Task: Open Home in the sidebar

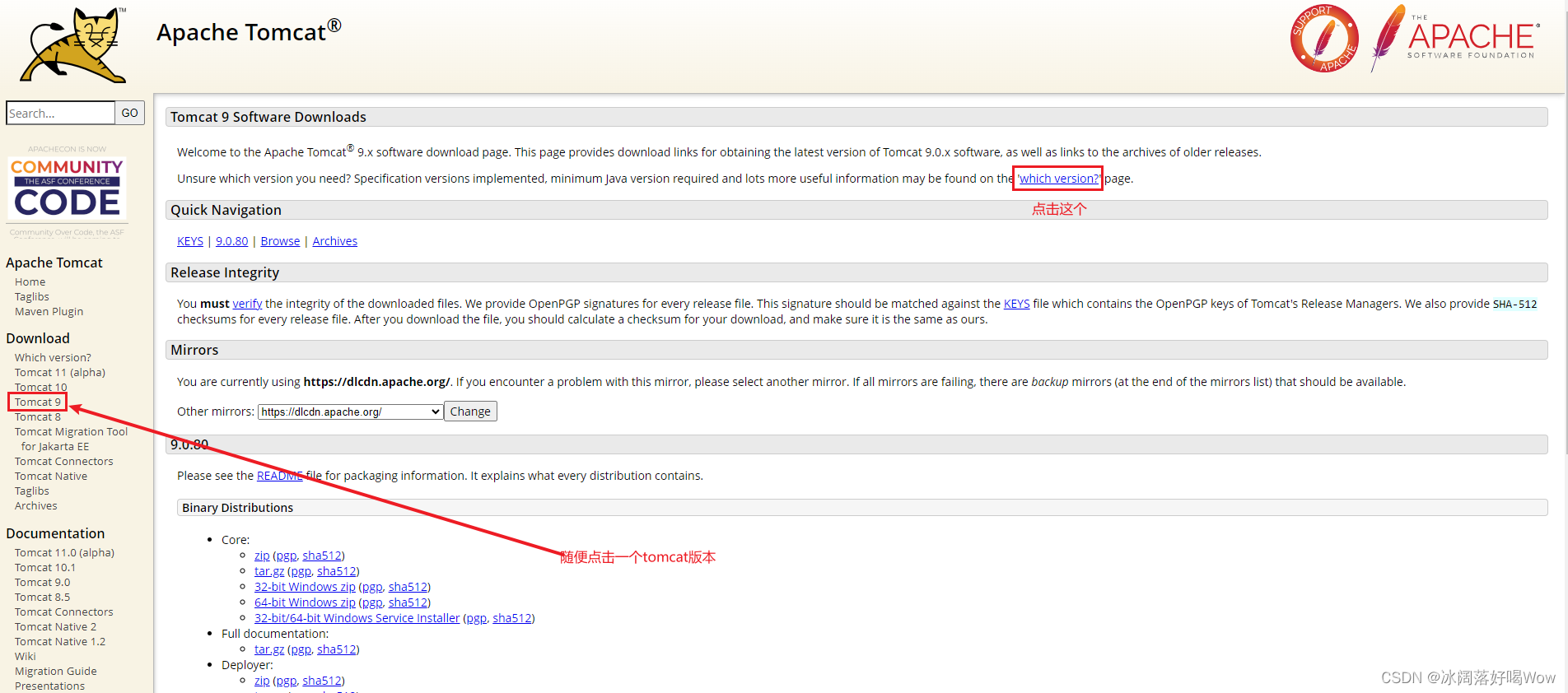Action: point(30,282)
